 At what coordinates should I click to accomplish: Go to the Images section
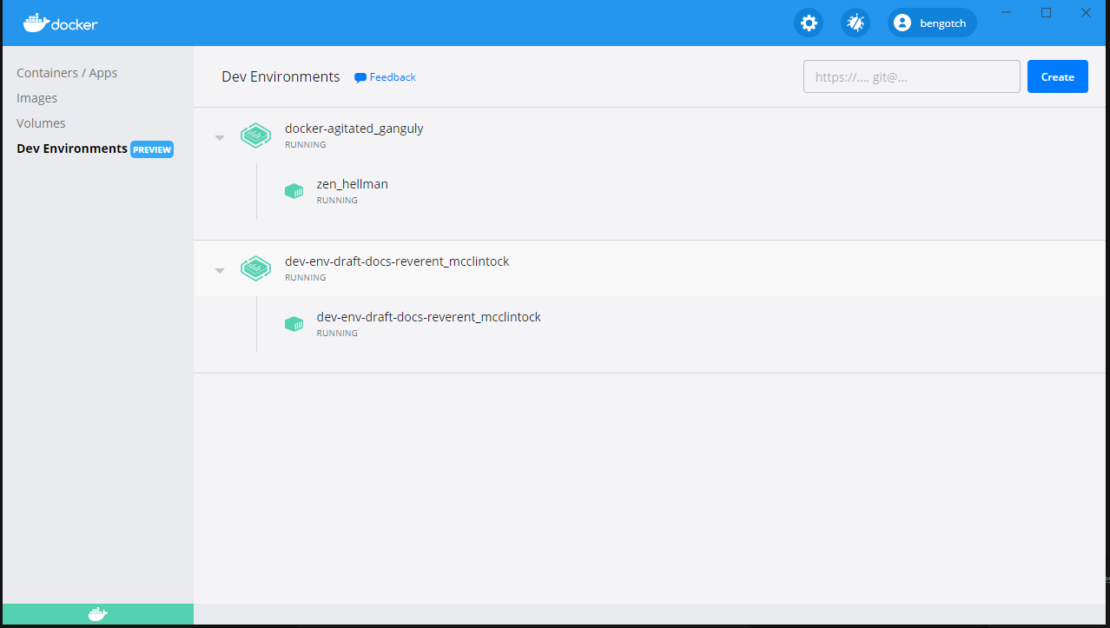37,98
